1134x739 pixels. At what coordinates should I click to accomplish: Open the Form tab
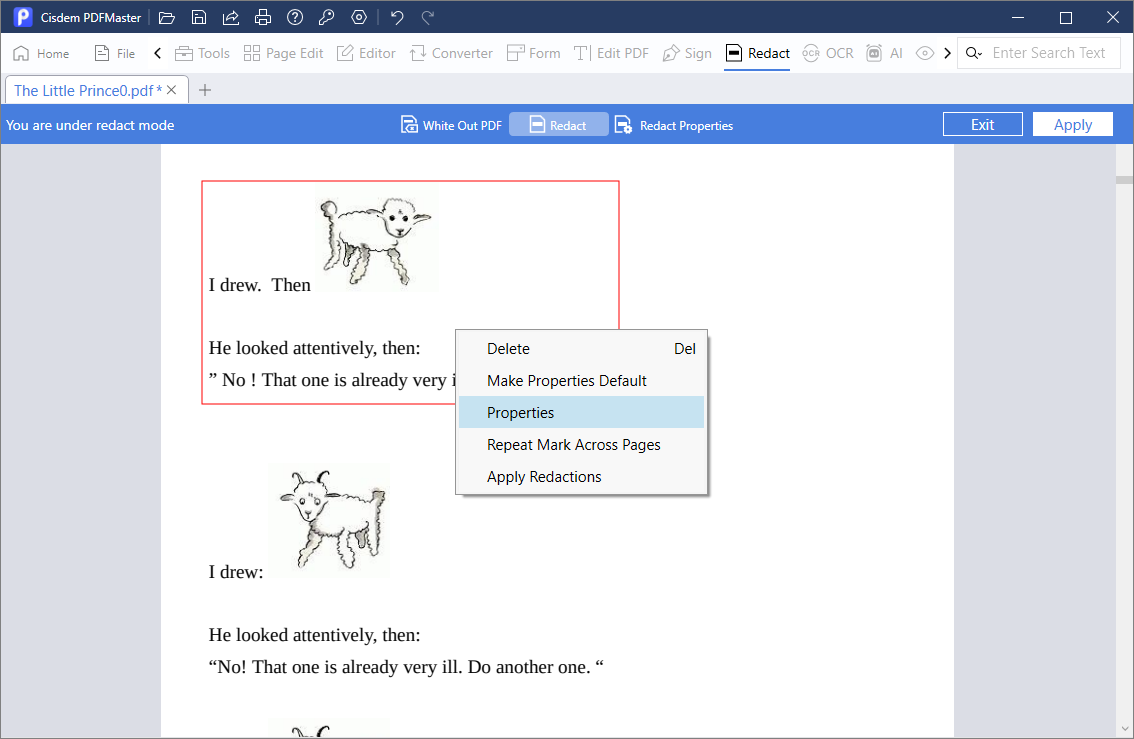point(534,54)
